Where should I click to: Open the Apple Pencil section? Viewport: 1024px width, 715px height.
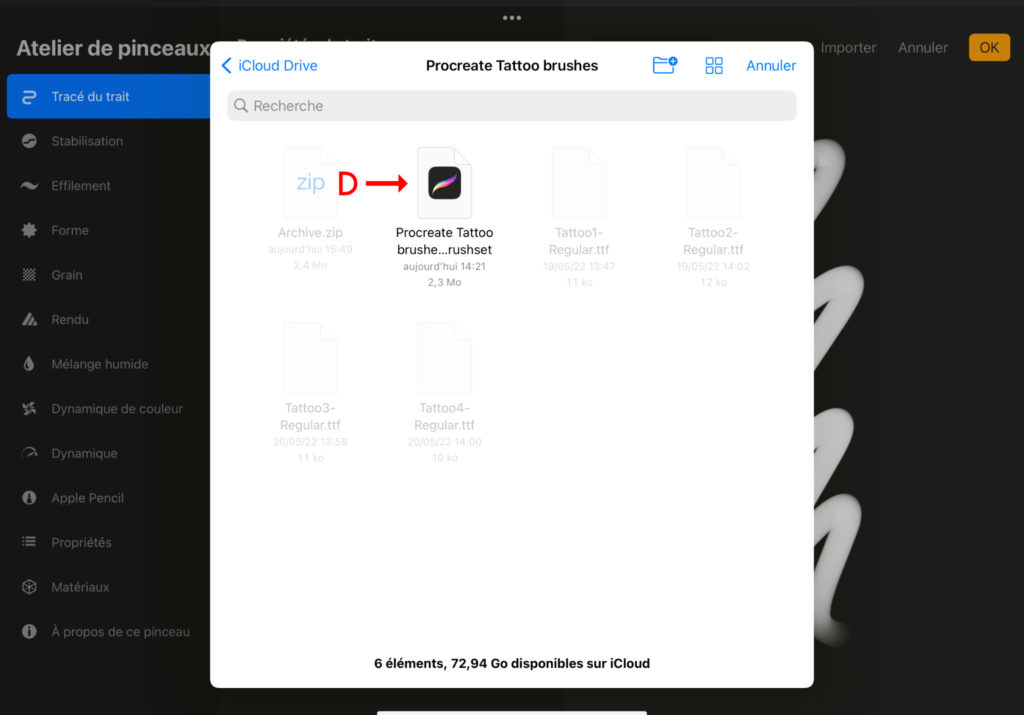[x=108, y=498]
